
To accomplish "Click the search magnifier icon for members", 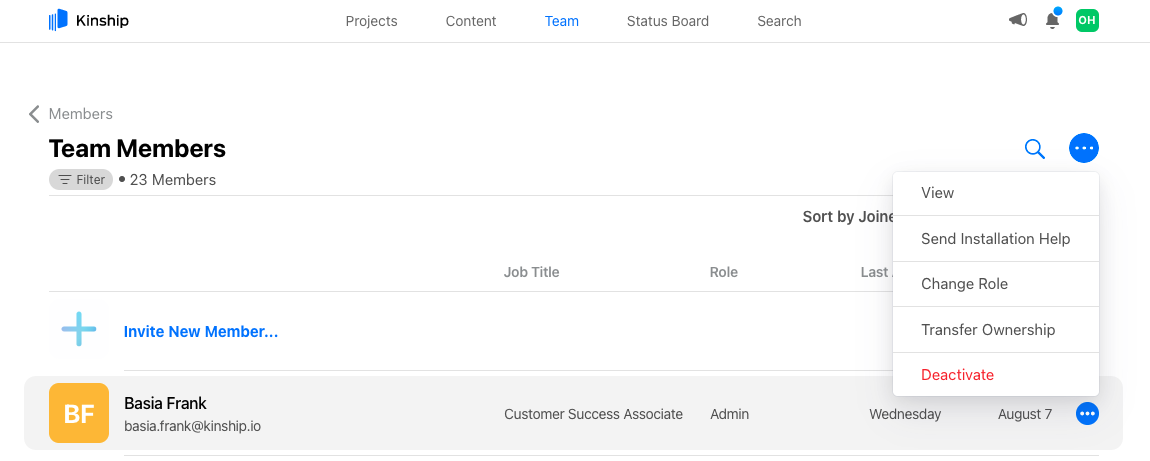I will click(x=1035, y=149).
